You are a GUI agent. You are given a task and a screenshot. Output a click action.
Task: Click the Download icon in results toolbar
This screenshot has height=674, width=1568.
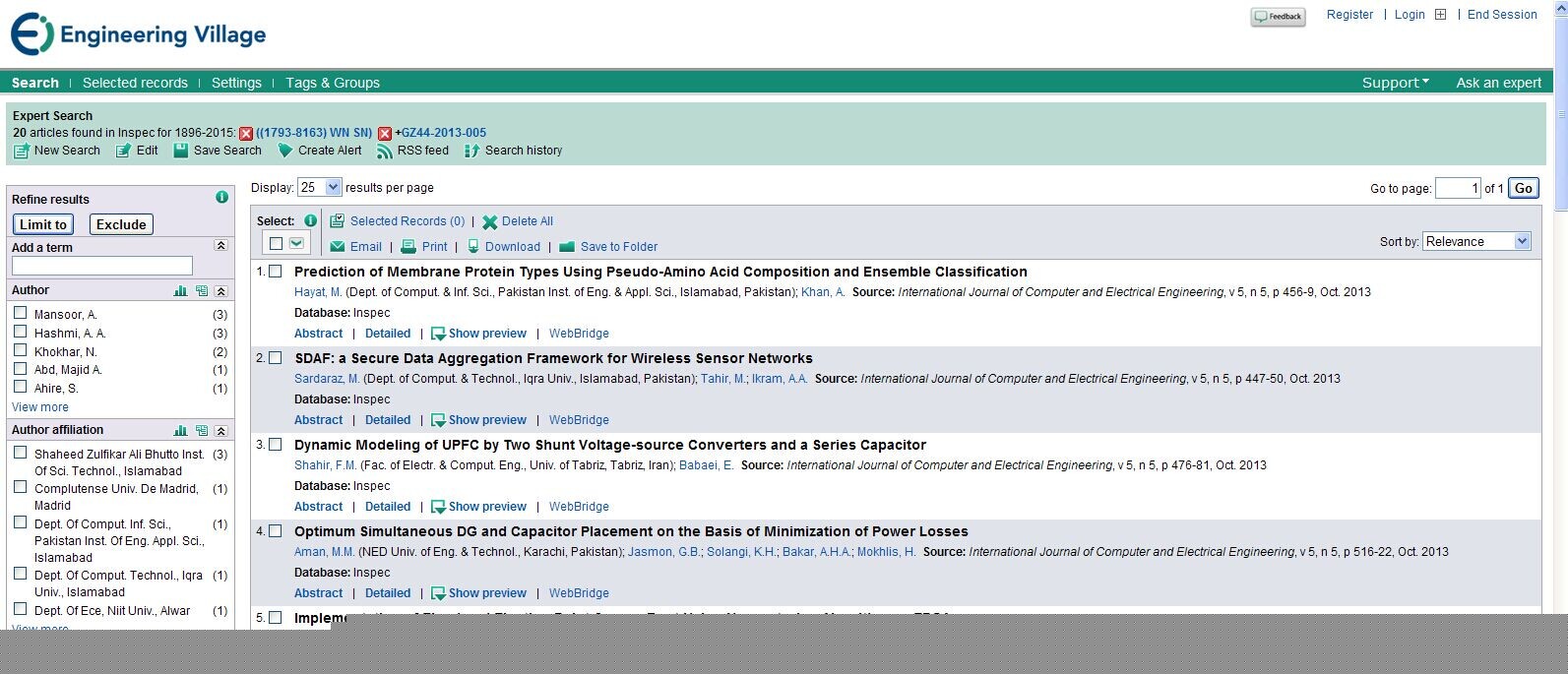473,247
